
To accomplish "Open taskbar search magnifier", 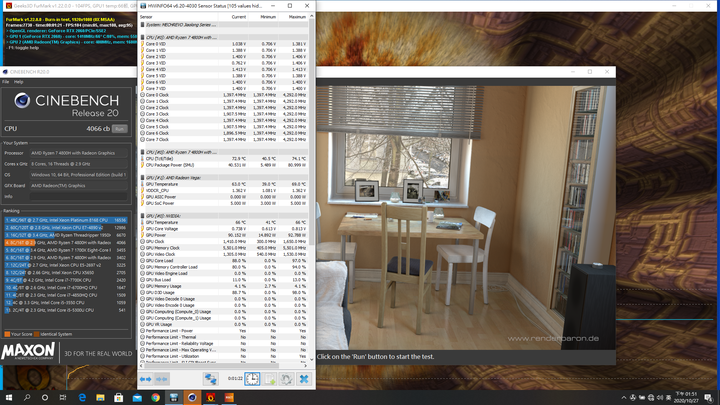I will tap(27, 397).
